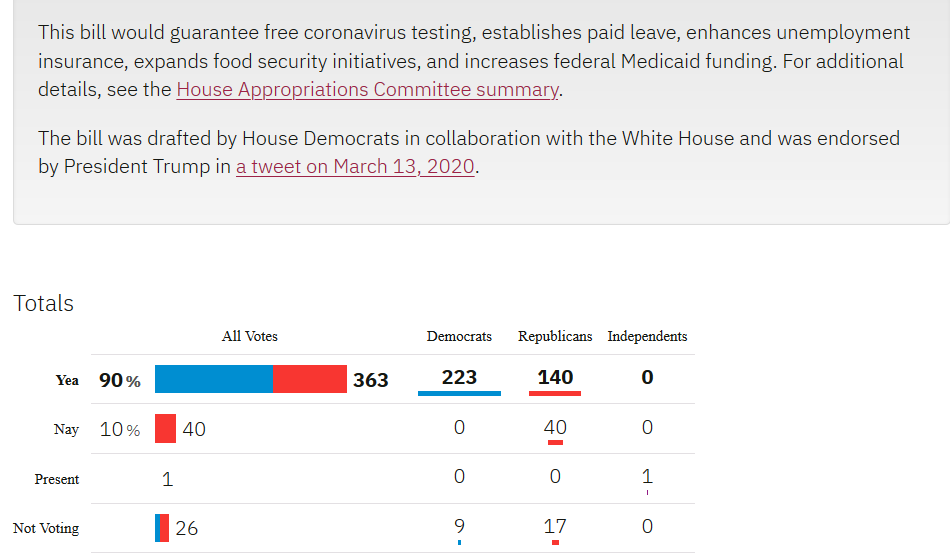Click the 363 total Yea count
This screenshot has height=559, width=950.
[x=371, y=380]
